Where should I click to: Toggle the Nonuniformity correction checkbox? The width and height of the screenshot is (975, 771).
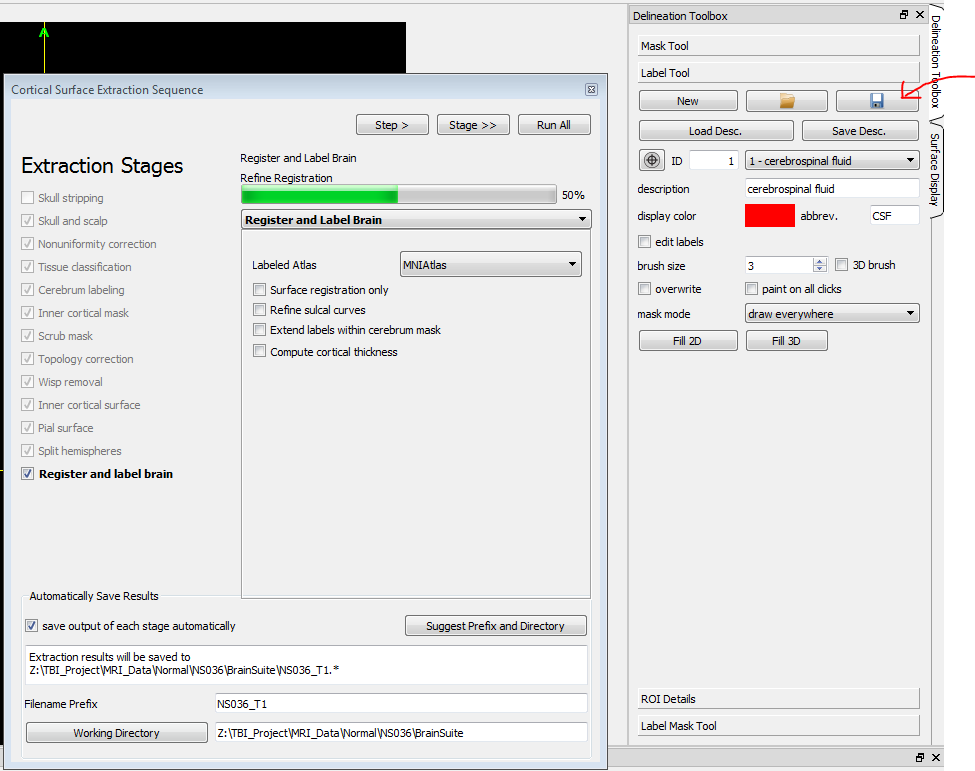pyautogui.click(x=27, y=244)
